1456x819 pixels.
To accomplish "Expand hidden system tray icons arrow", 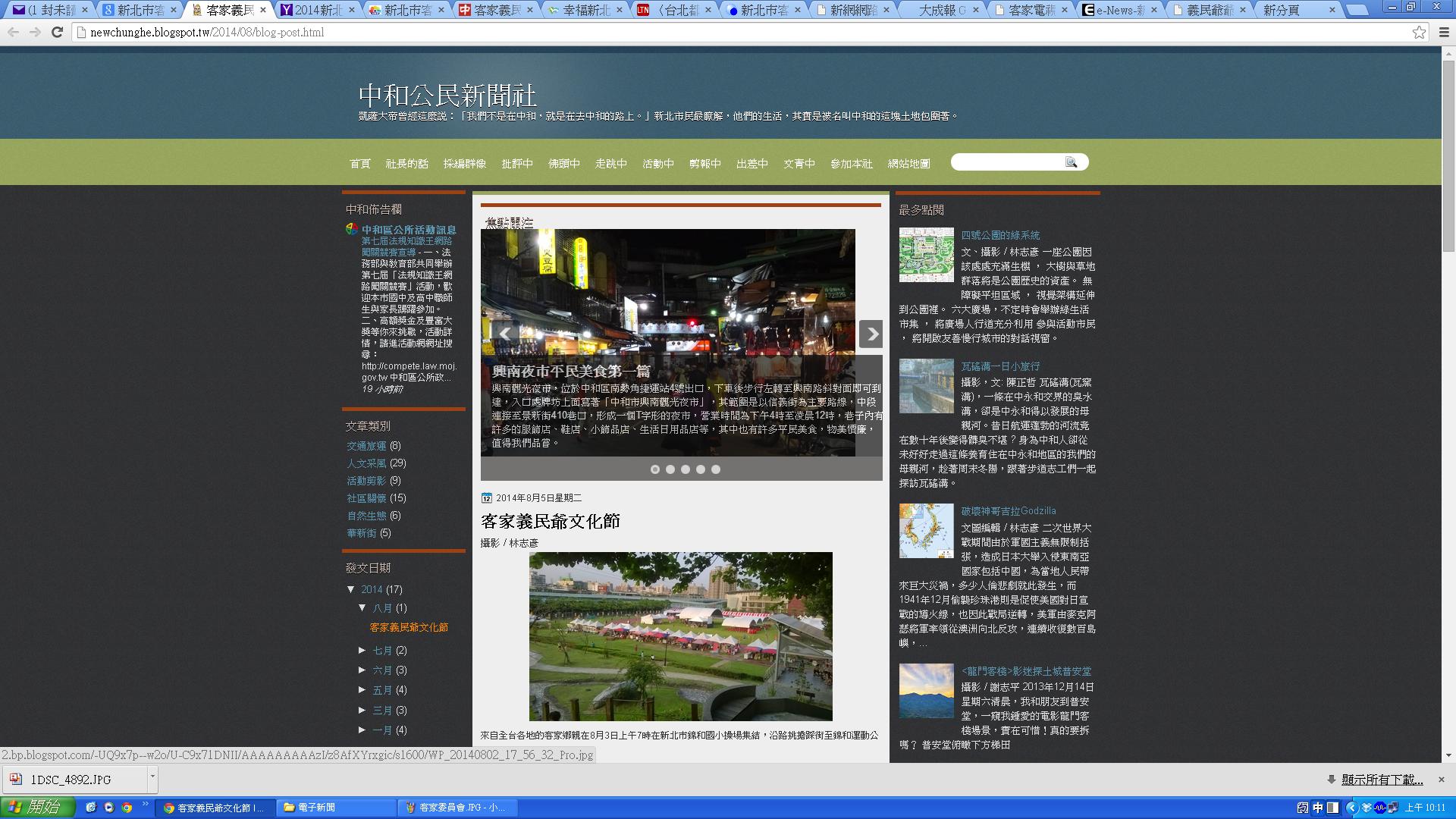I will 1351,808.
